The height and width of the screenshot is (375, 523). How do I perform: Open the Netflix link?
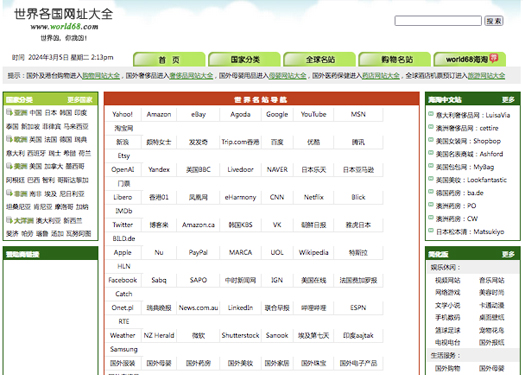[x=314, y=197]
